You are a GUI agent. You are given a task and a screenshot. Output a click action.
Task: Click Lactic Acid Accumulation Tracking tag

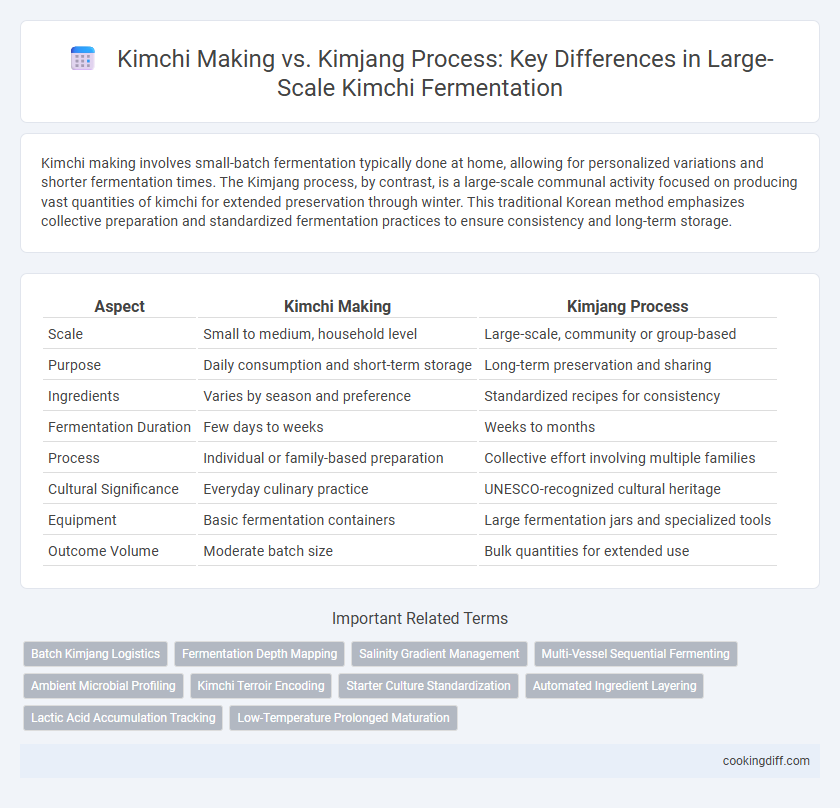coord(123,718)
